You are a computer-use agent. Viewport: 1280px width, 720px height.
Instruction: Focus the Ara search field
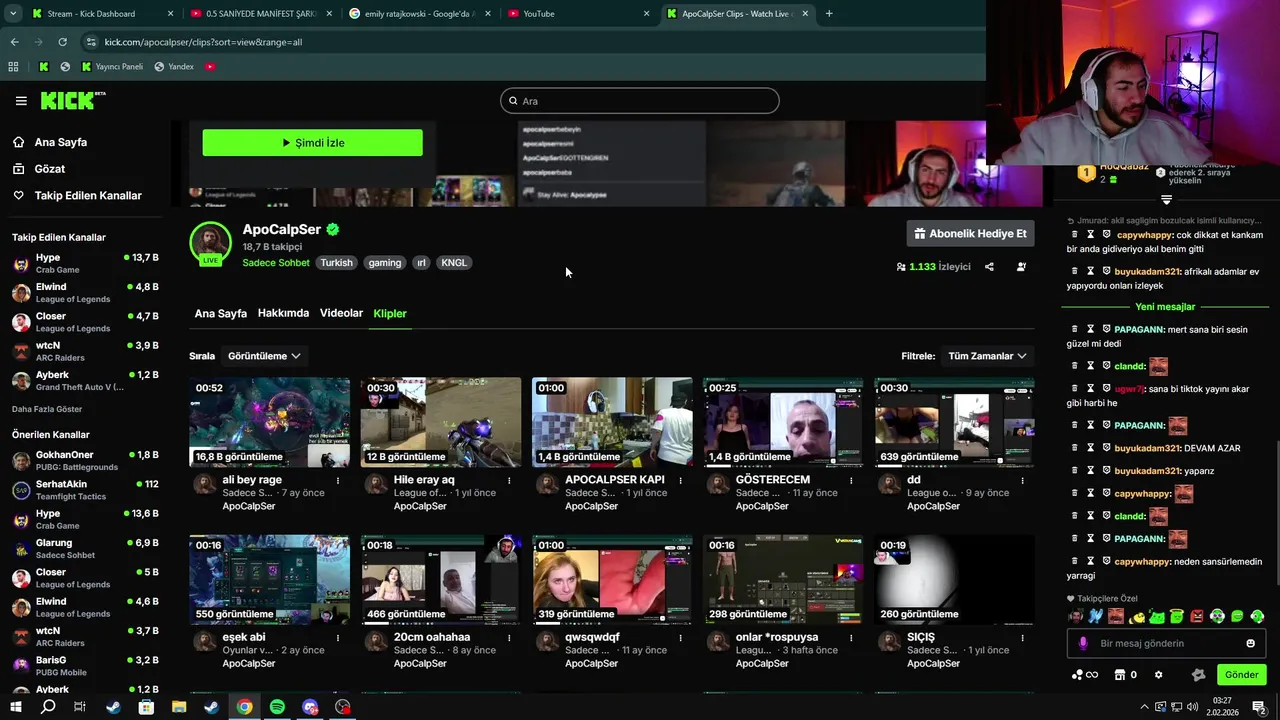tap(640, 101)
